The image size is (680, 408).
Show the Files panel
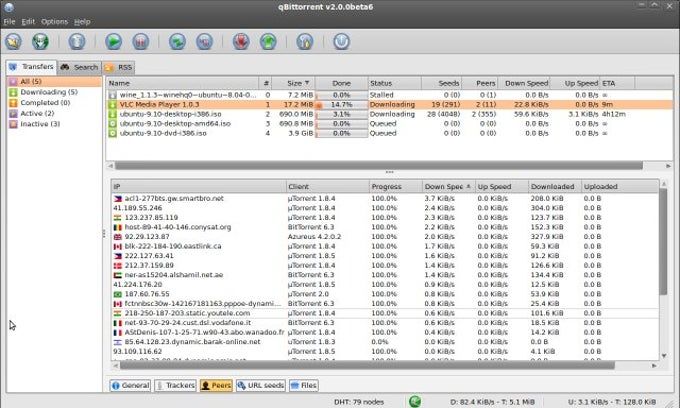tap(305, 385)
